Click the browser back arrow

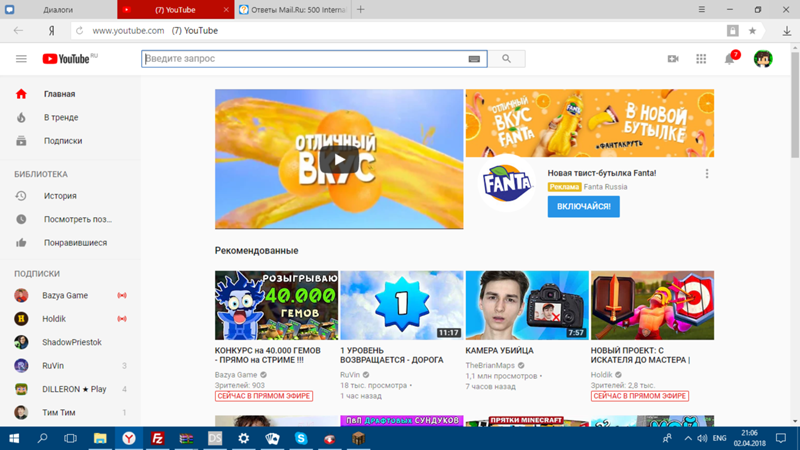tap(18, 31)
